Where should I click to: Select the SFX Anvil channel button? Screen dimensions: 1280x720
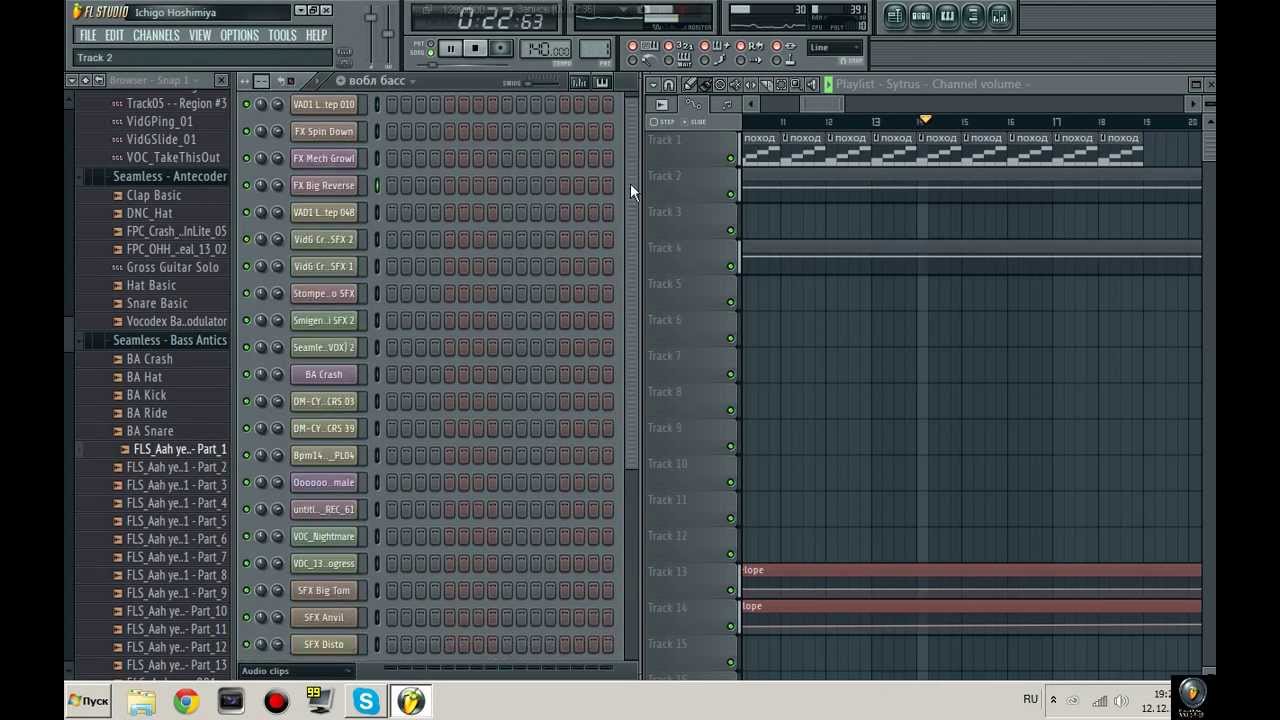324,617
